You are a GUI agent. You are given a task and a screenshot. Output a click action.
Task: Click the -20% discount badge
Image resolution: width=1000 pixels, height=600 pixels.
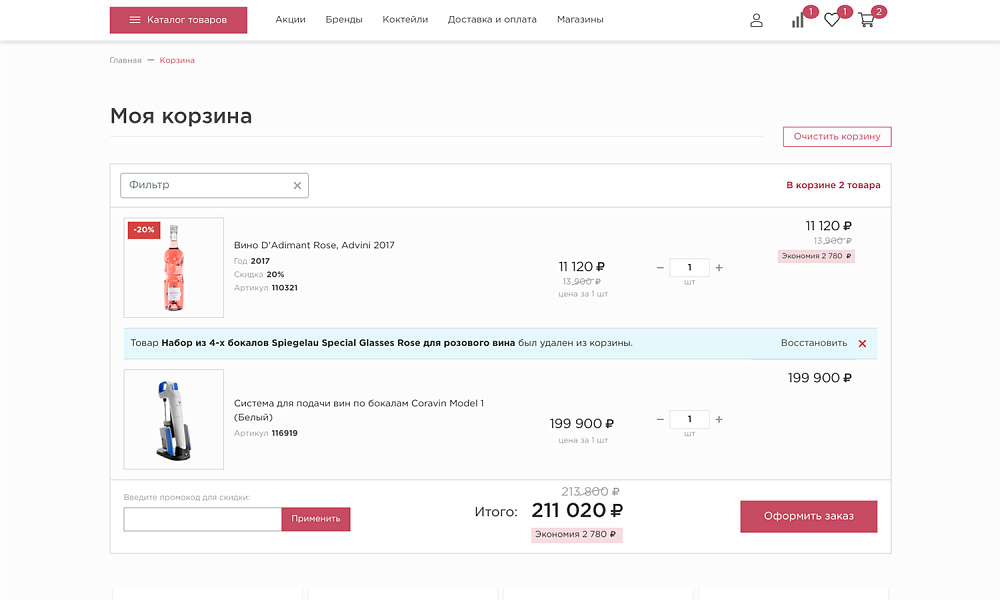click(x=143, y=230)
